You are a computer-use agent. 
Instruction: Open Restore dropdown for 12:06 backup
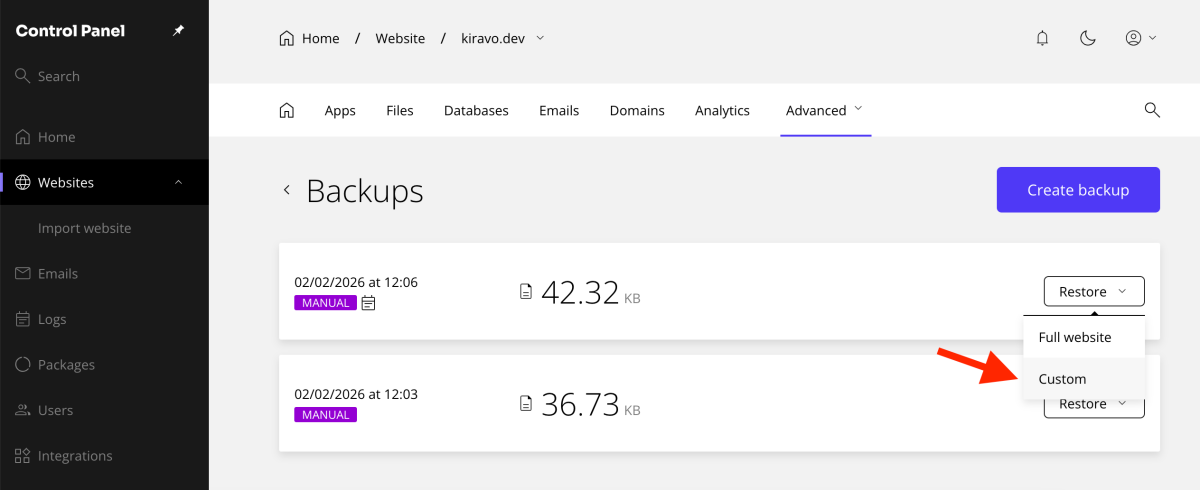click(x=1094, y=292)
